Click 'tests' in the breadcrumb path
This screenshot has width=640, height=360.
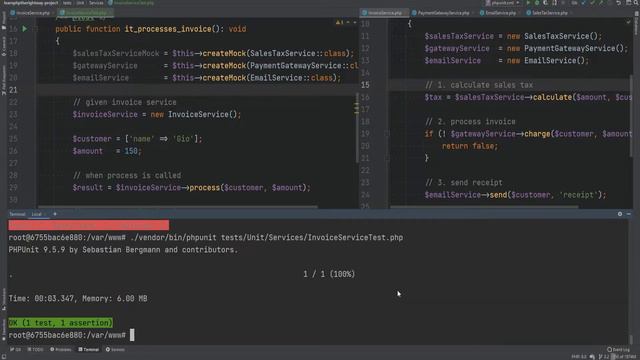point(67,3)
